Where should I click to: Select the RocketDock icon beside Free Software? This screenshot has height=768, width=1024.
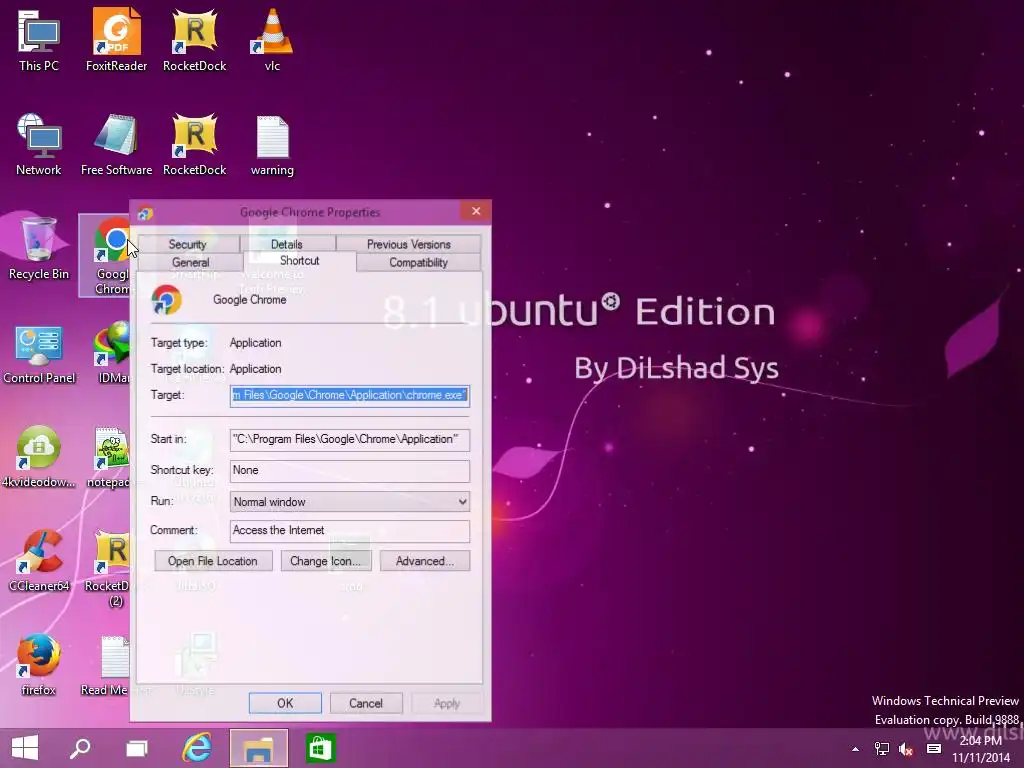click(x=195, y=144)
